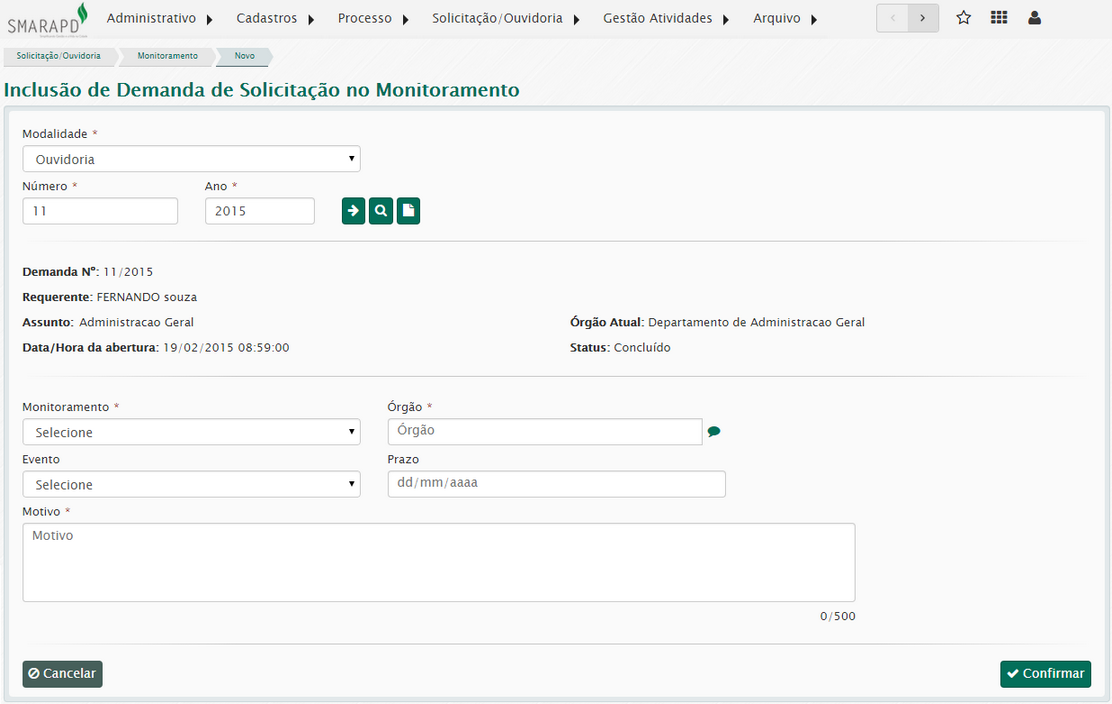
Task: Open the Gestão Atividades menu
Action: (x=666, y=18)
